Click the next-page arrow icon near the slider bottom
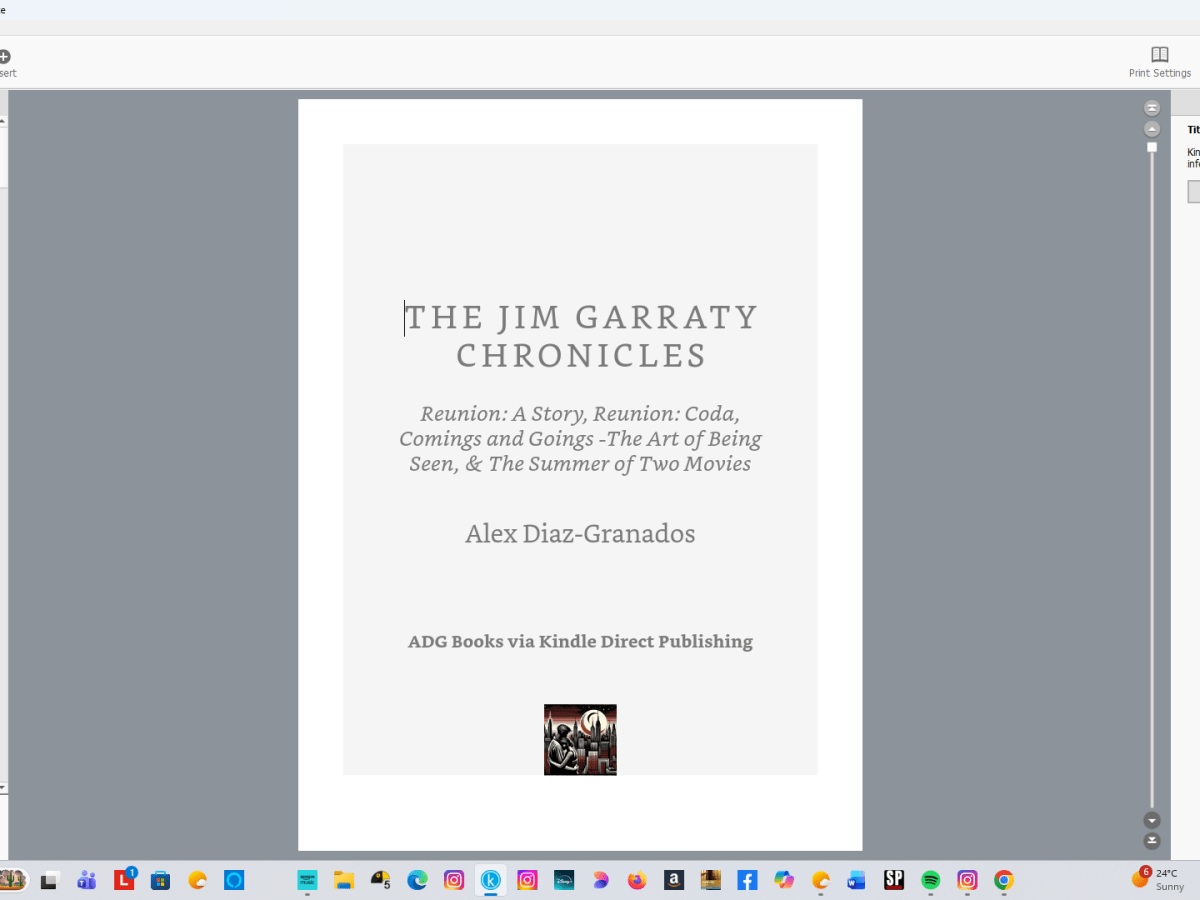 (1152, 819)
